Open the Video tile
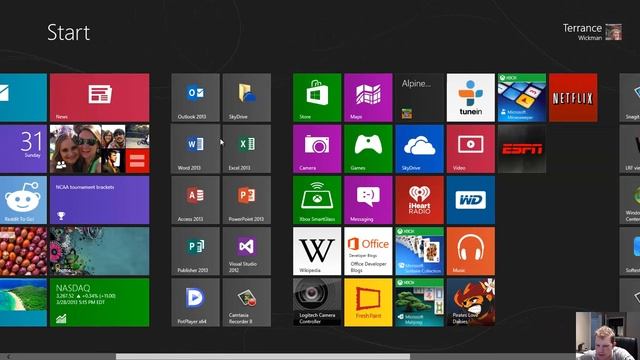This screenshot has width=640, height=360. pyautogui.click(x=471, y=149)
